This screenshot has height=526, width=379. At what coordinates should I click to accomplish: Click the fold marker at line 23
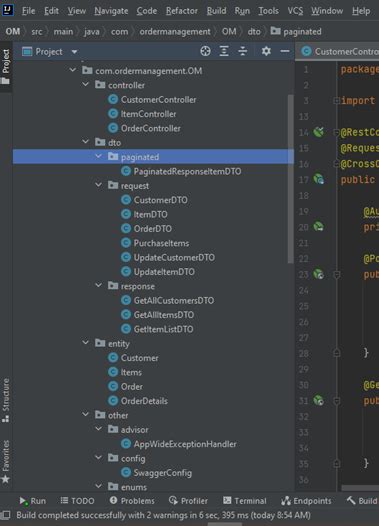point(337,275)
